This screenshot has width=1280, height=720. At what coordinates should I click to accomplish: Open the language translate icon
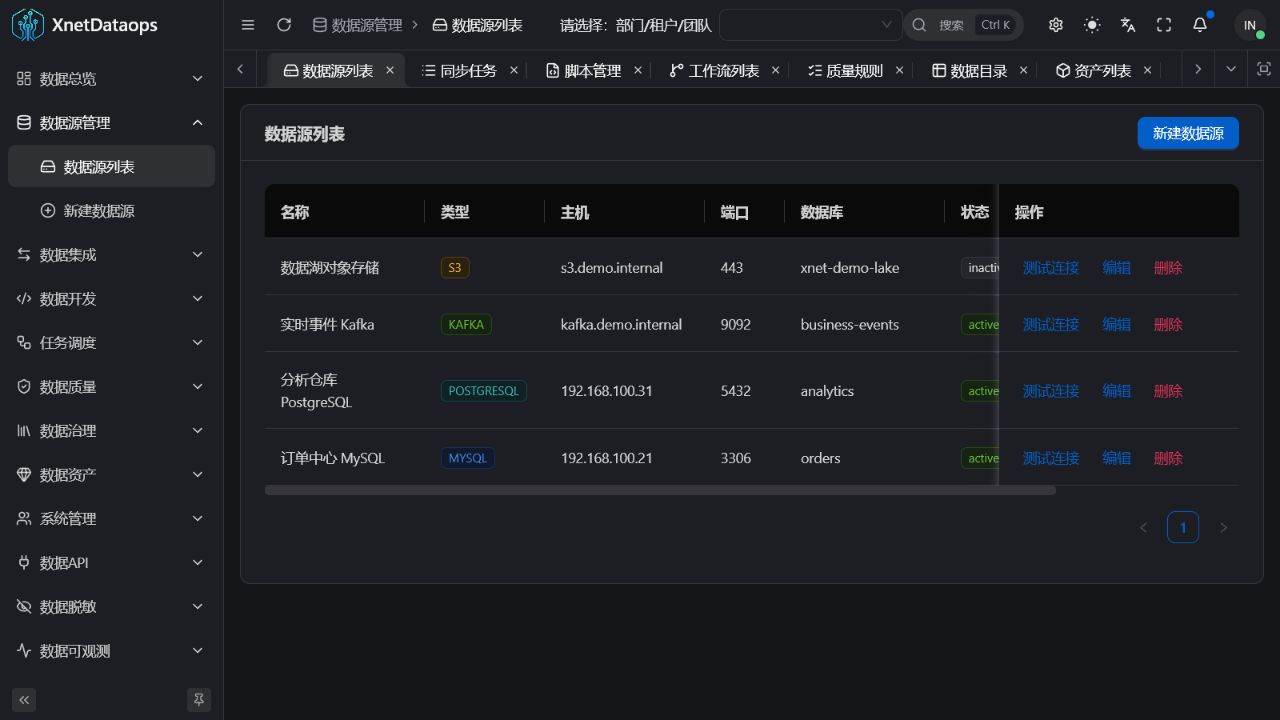click(x=1128, y=25)
